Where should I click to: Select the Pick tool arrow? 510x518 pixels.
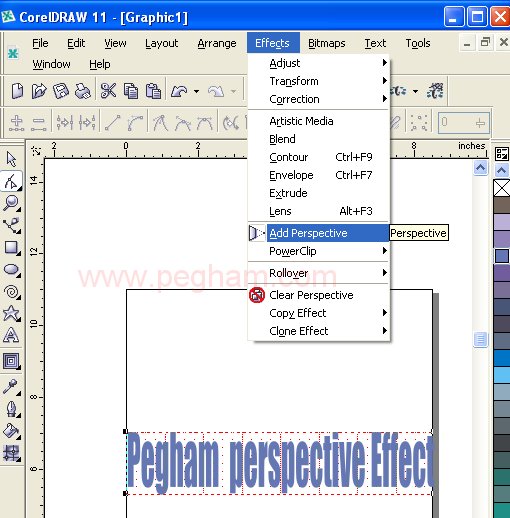pyautogui.click(x=11, y=159)
